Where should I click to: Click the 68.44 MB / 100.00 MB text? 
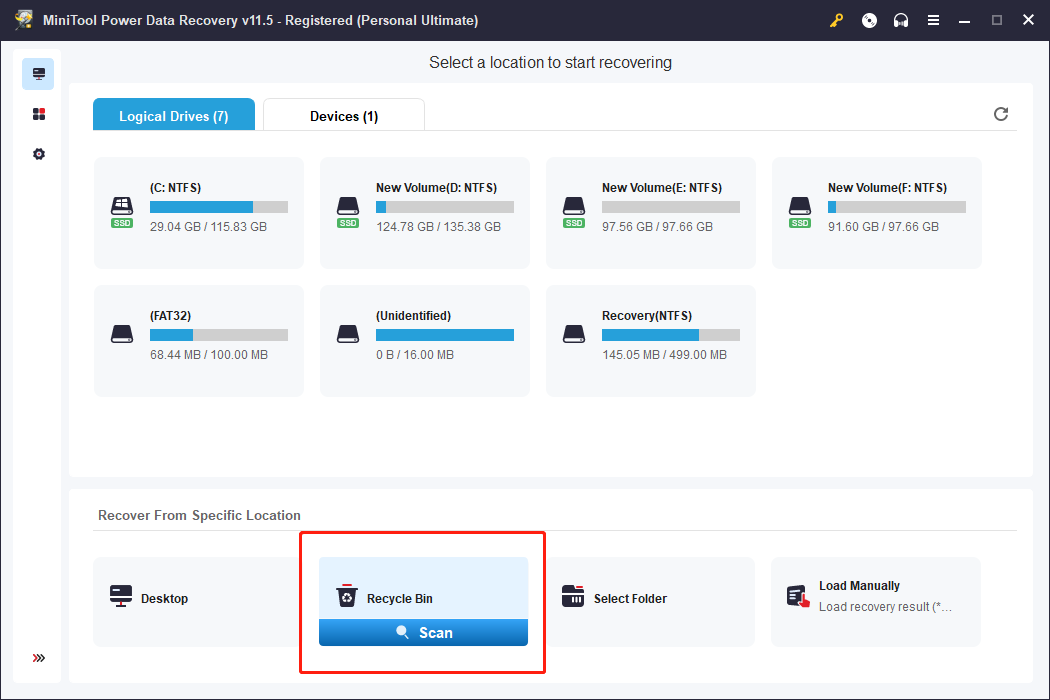(x=209, y=354)
